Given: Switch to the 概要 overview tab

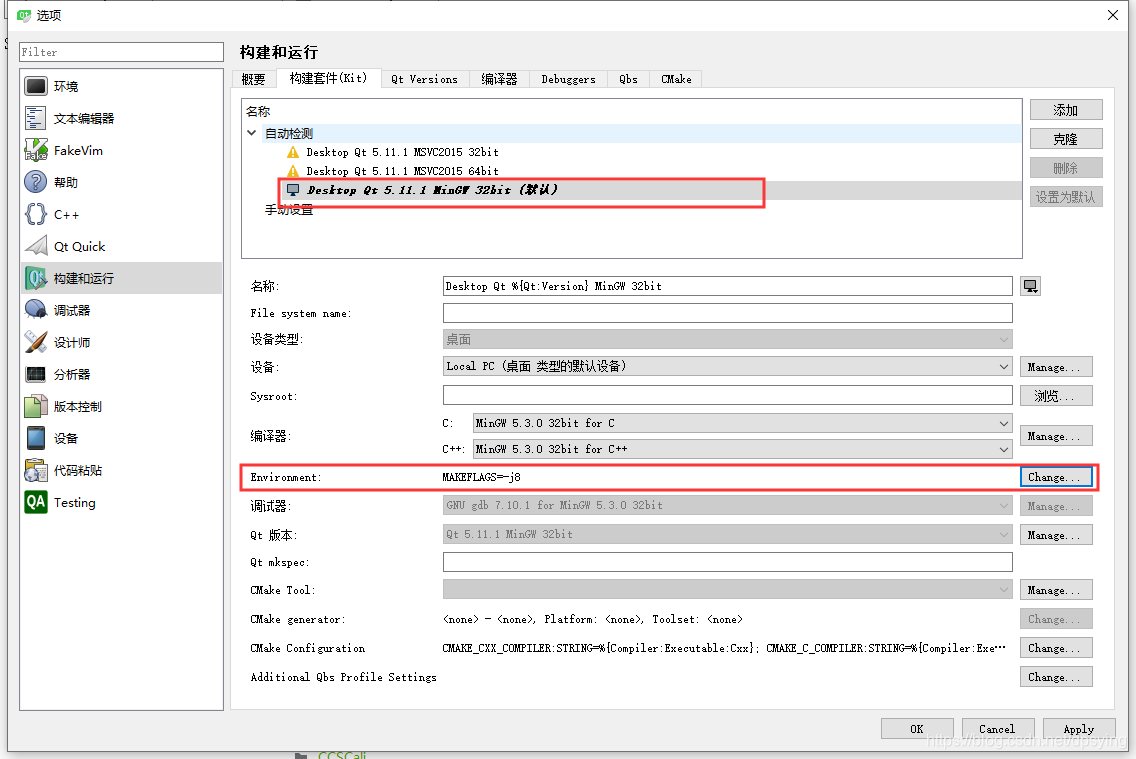Looking at the screenshot, I should coord(254,79).
